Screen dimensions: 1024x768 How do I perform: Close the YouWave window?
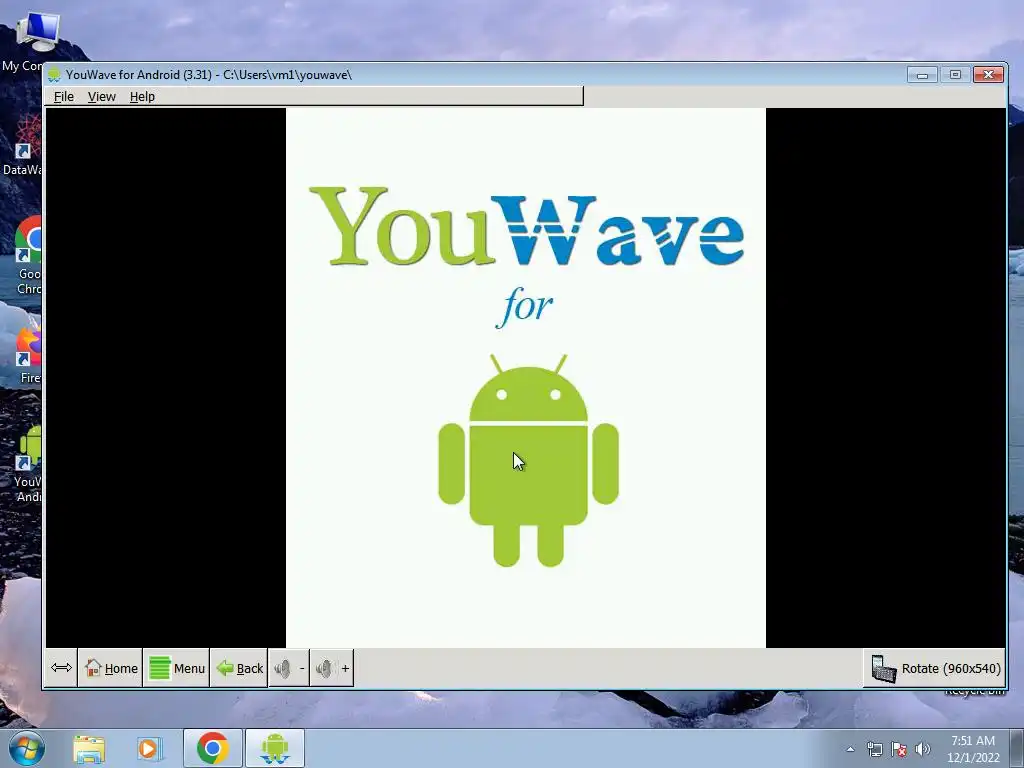coord(988,74)
